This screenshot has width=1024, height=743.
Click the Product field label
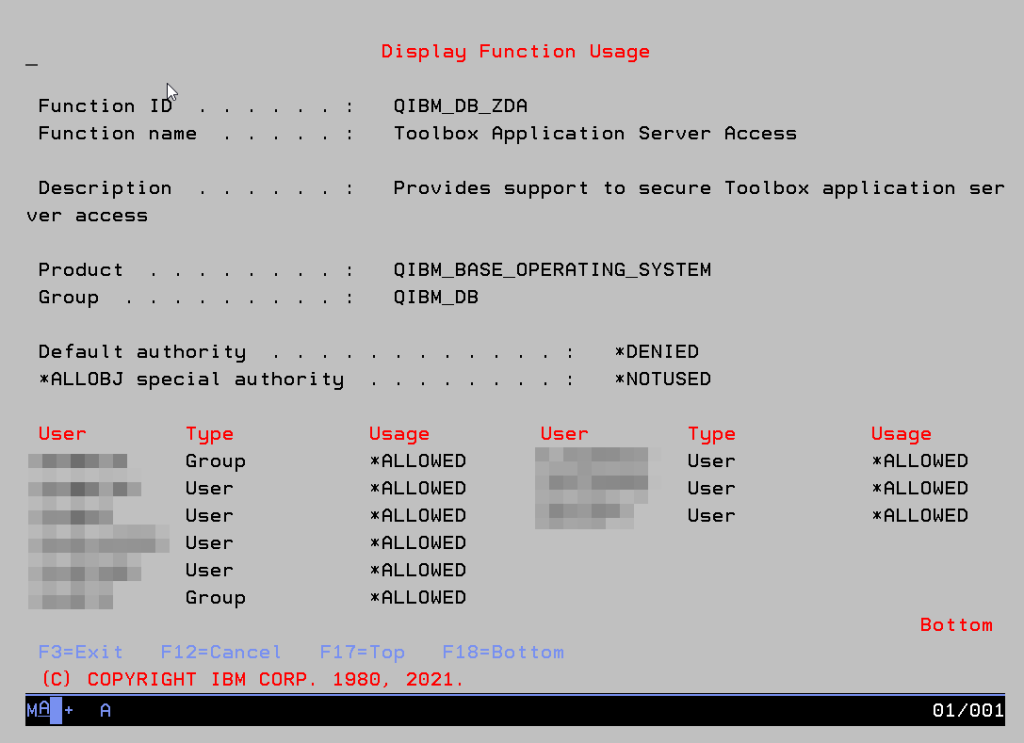click(80, 270)
